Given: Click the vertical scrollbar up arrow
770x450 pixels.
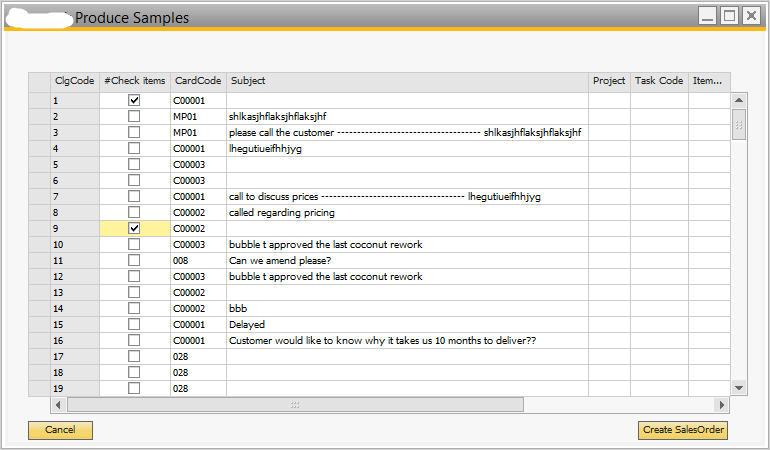Looking at the screenshot, I should tap(739, 100).
